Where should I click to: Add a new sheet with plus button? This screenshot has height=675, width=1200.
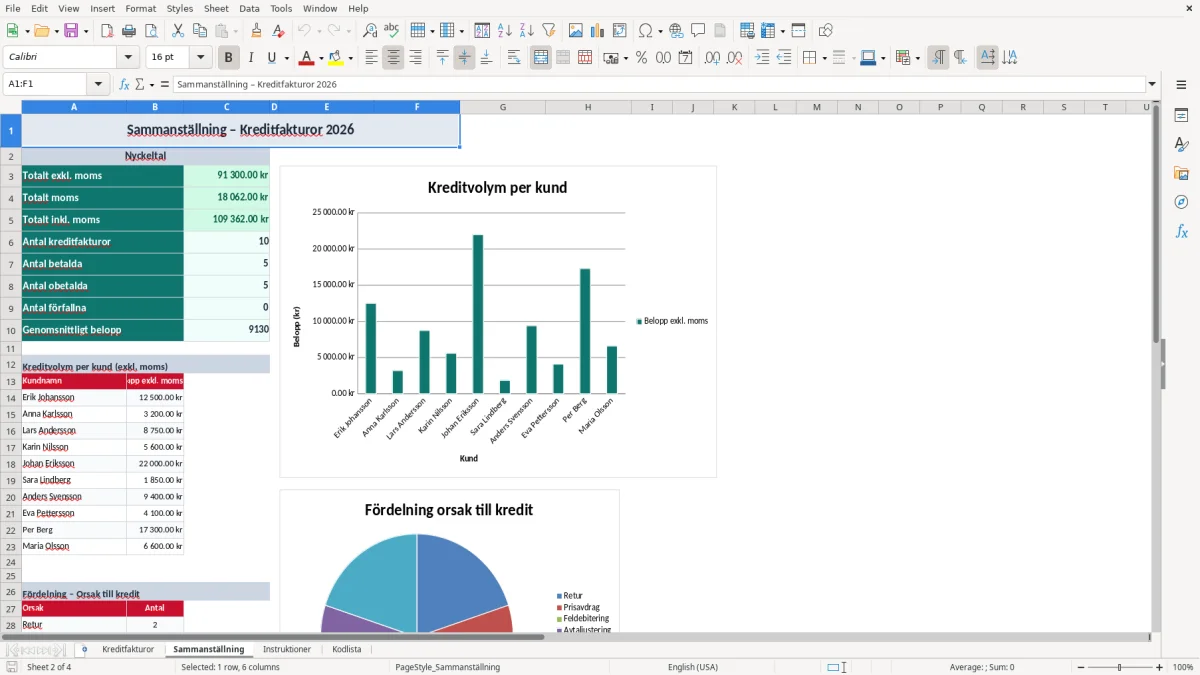tap(84, 649)
